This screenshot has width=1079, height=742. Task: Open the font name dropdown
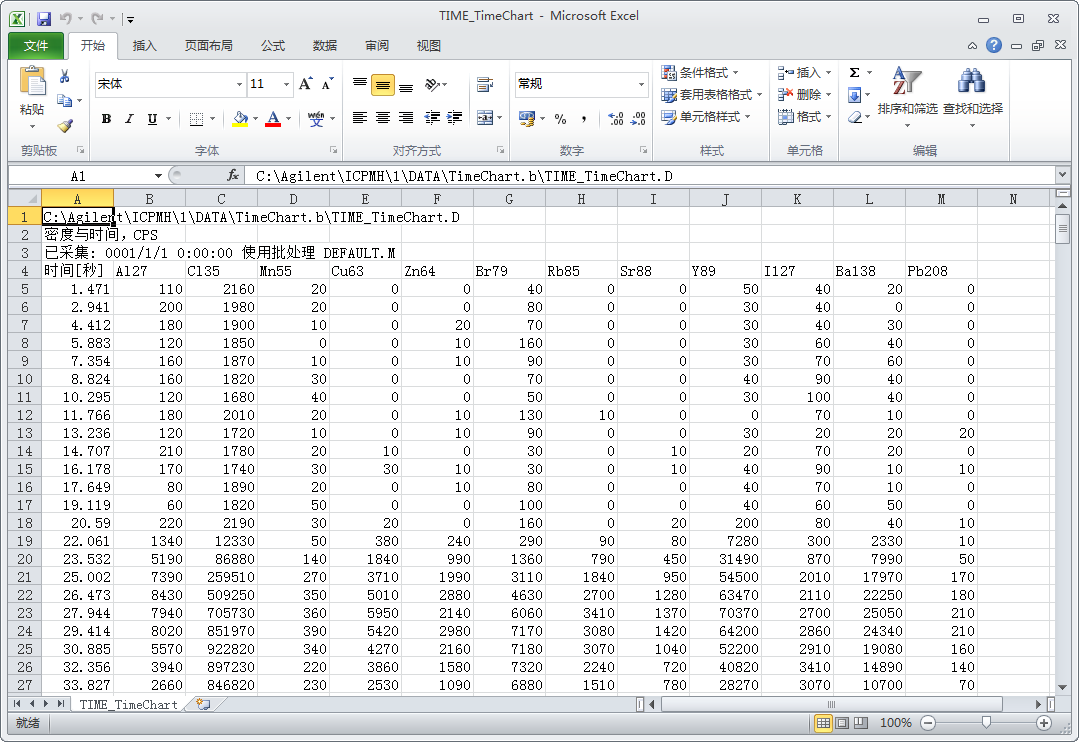239,84
